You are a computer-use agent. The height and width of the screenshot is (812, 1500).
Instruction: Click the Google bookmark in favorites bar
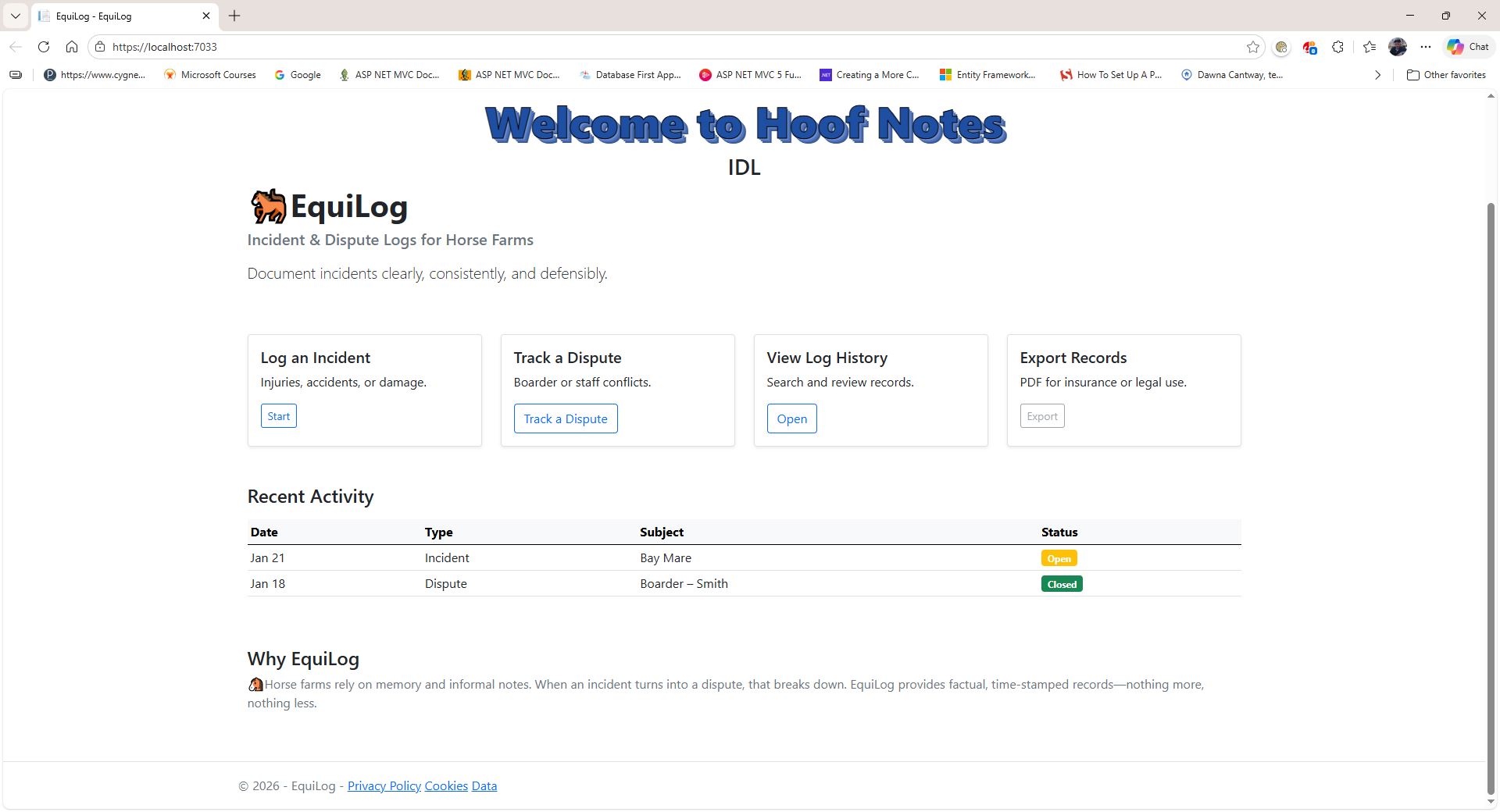298,75
